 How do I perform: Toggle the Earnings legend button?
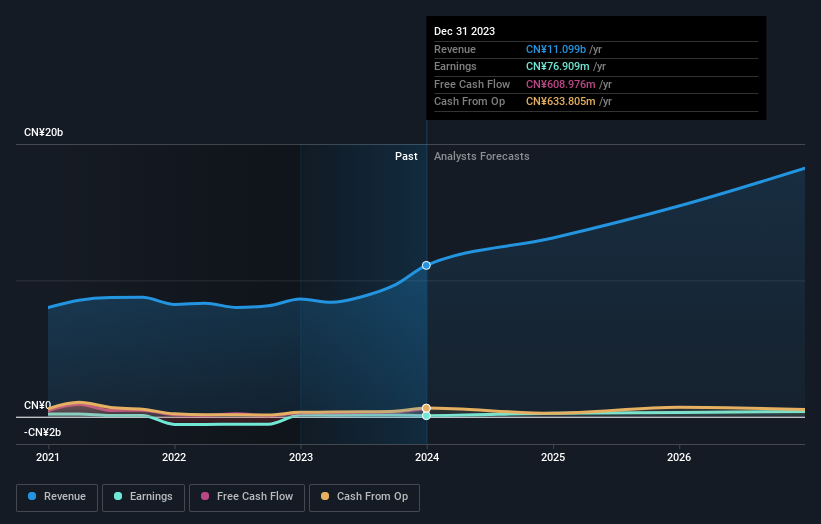point(143,497)
